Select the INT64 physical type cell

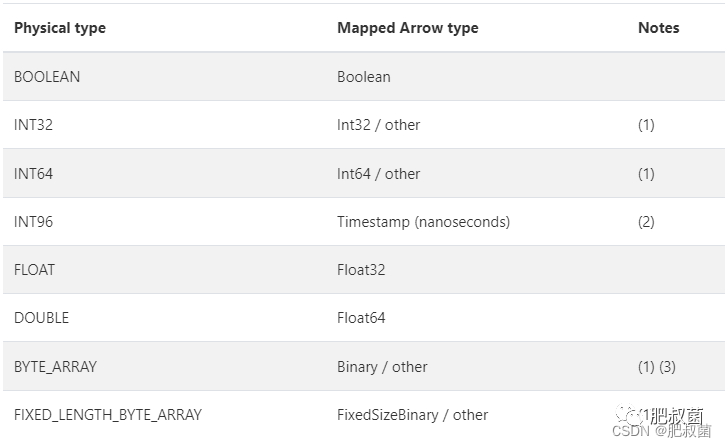click(x=34, y=174)
